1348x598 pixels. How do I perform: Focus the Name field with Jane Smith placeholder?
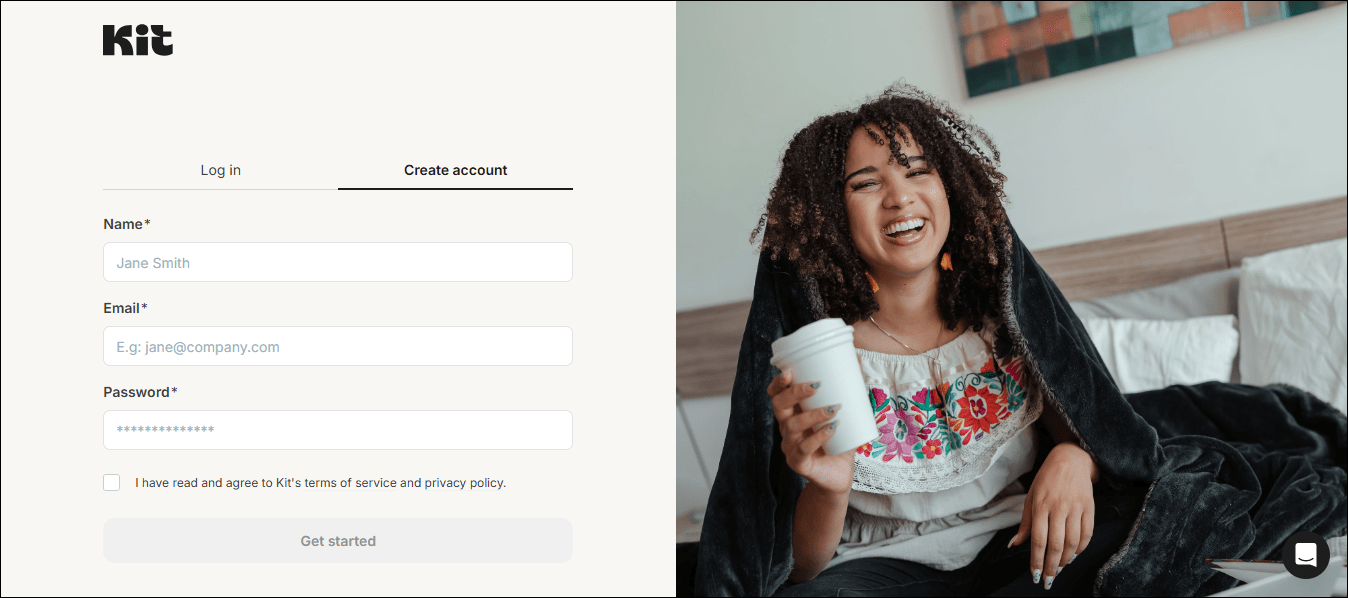click(338, 262)
